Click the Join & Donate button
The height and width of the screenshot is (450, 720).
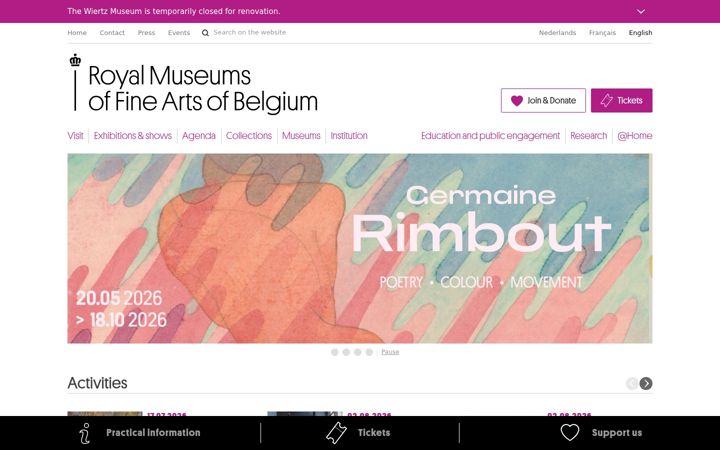pyautogui.click(x=543, y=101)
